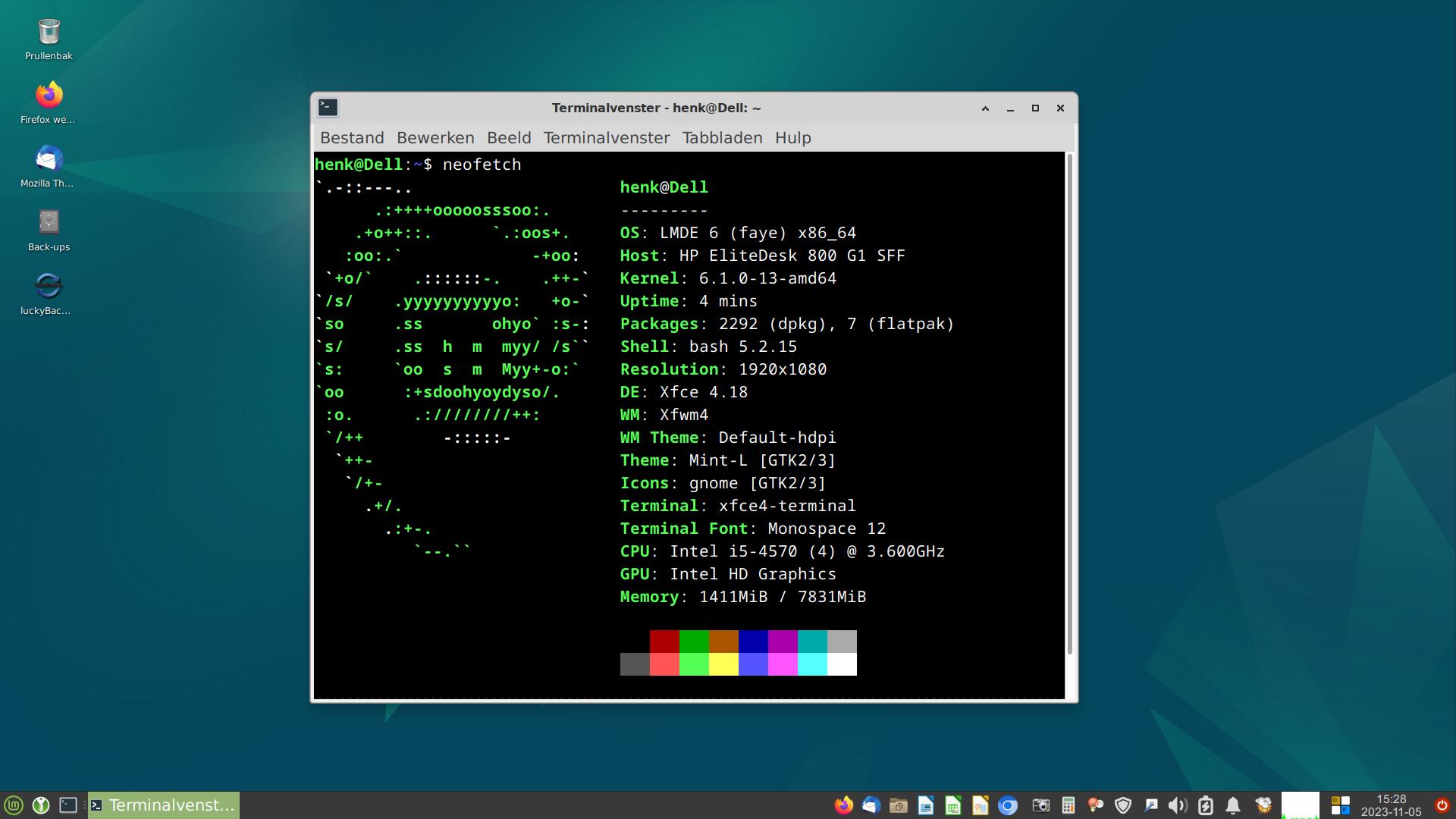Close the terminal window

pos(1060,108)
